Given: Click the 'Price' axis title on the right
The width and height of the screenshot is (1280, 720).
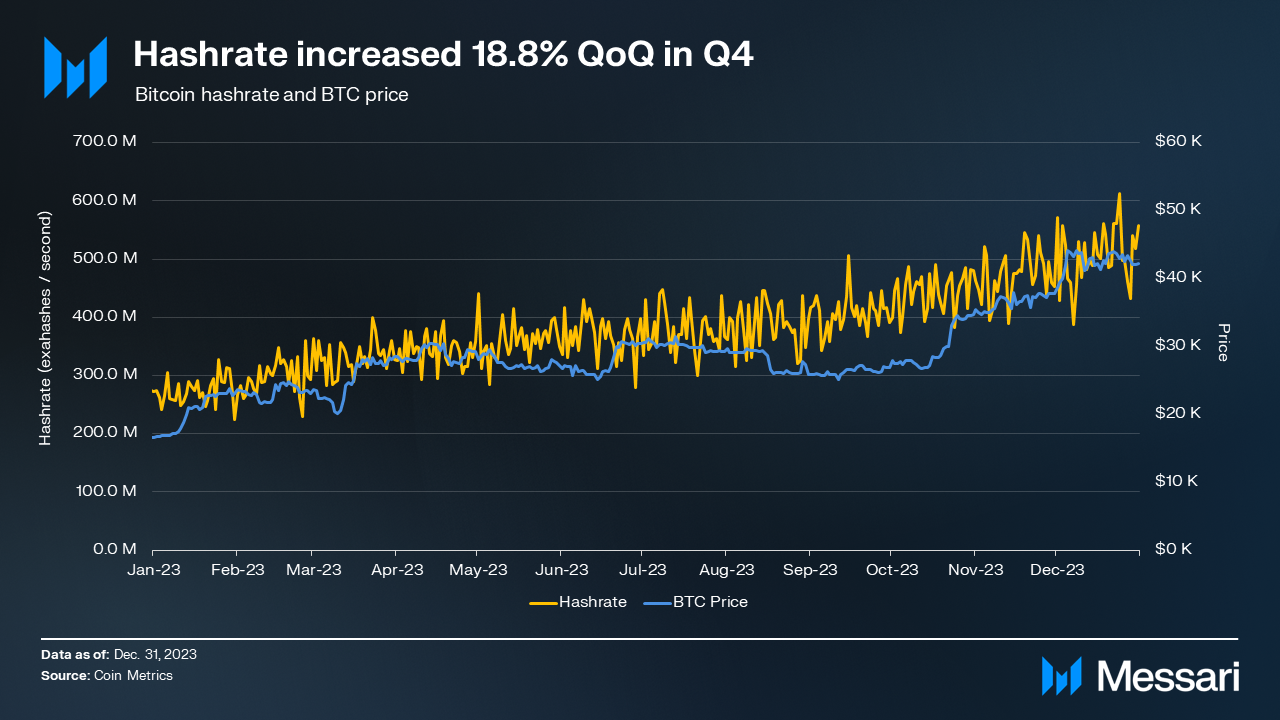Looking at the screenshot, I should [x=1223, y=342].
